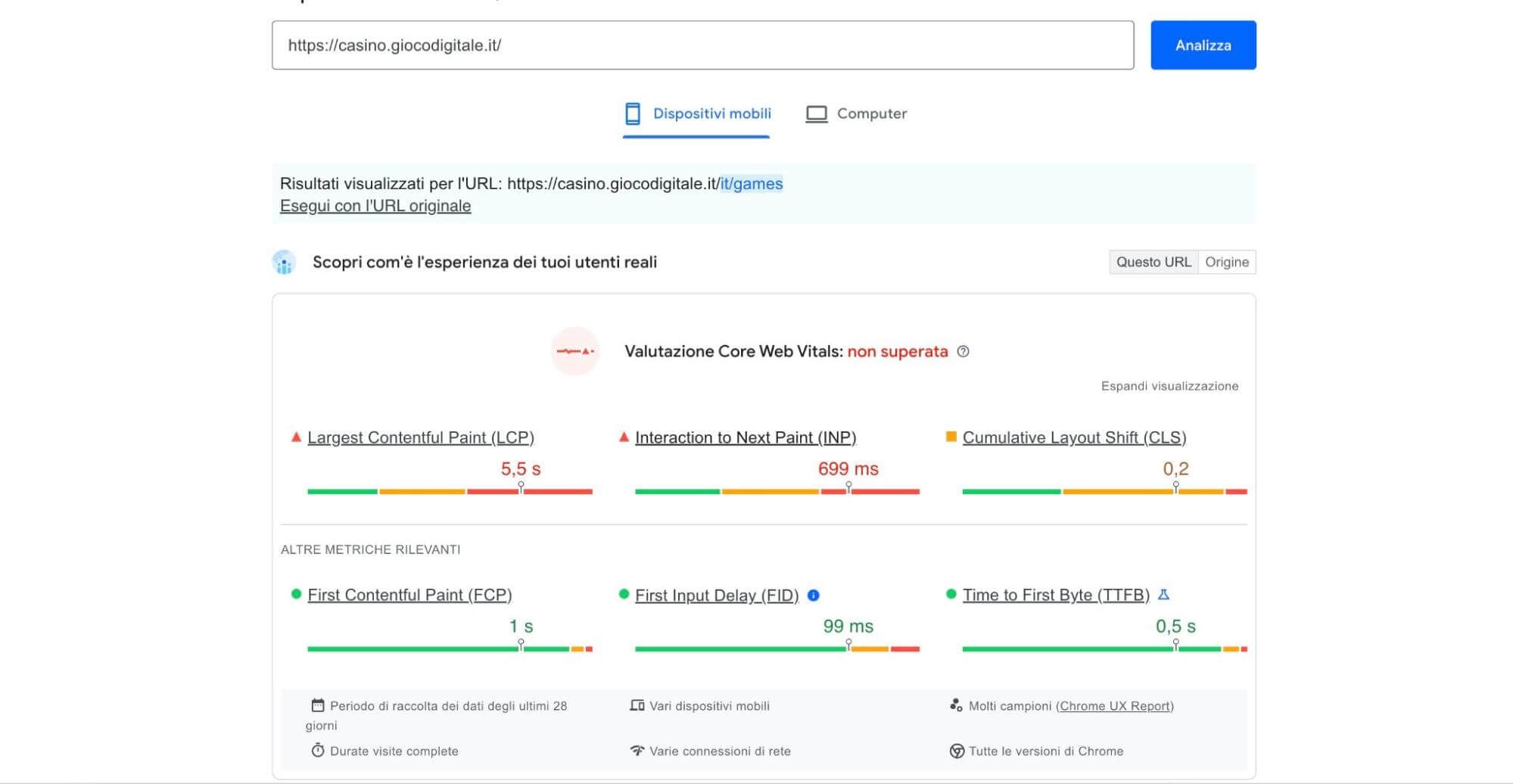Click the CLS distribution bar
This screenshot has height=784, width=1513.
[1104, 491]
